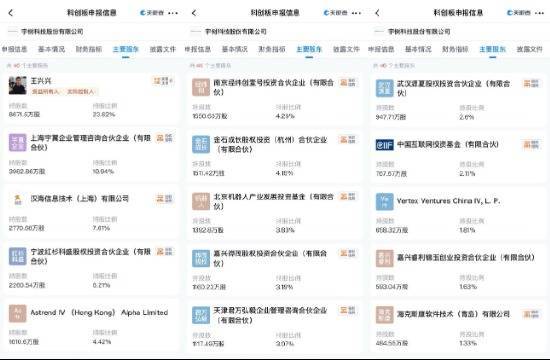
Task: Tap the orange badge beside 王兴兴's name
Action: (163, 81)
